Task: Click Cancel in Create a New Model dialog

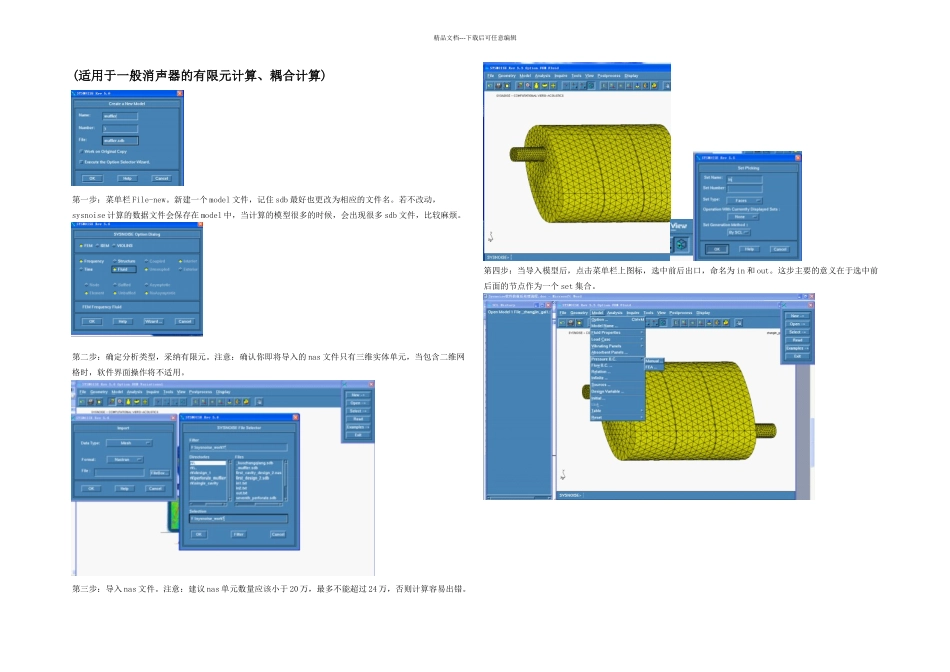Action: (x=162, y=178)
